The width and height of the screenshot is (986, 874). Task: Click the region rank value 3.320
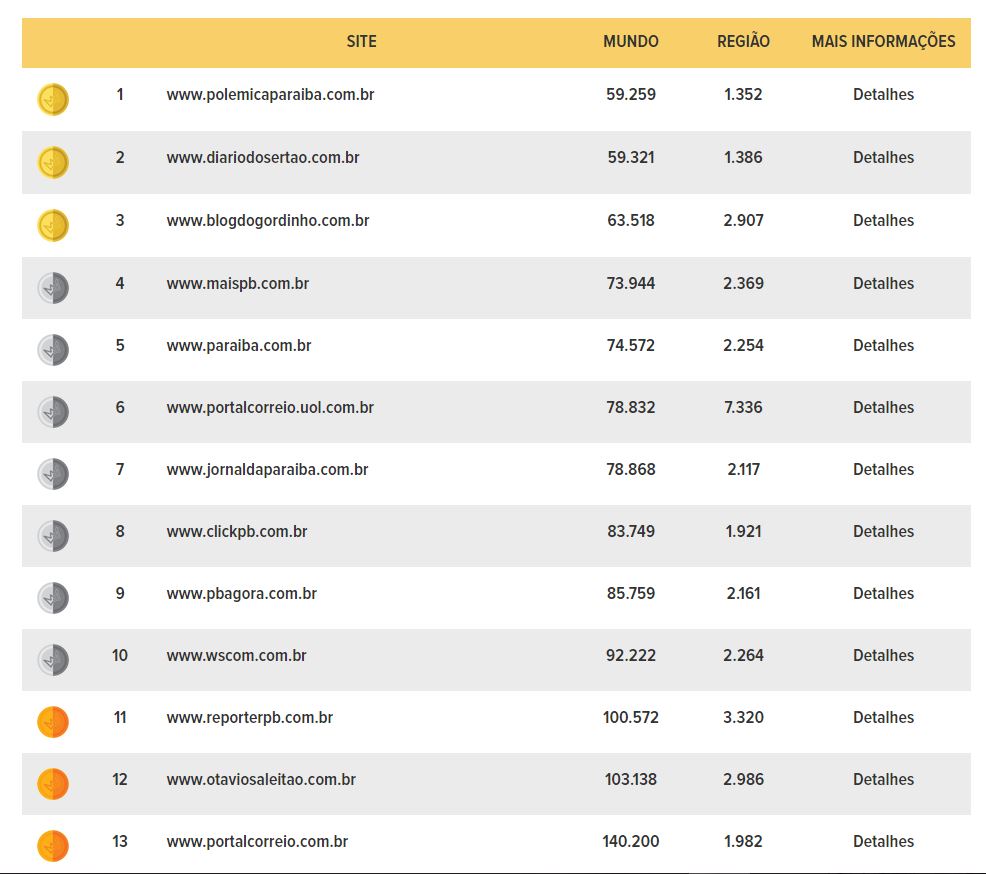pyautogui.click(x=743, y=717)
